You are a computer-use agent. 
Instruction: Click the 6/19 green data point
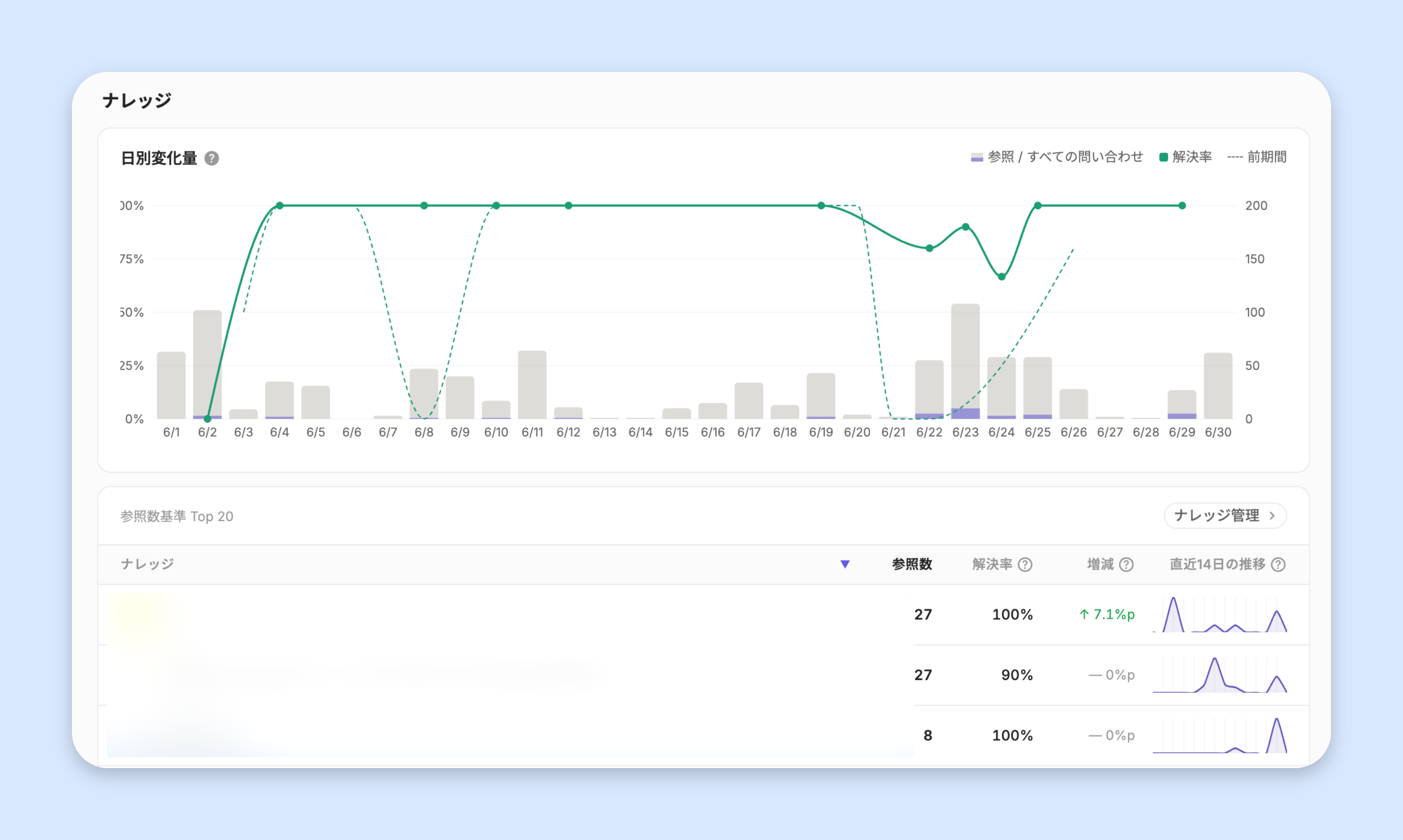pos(821,206)
